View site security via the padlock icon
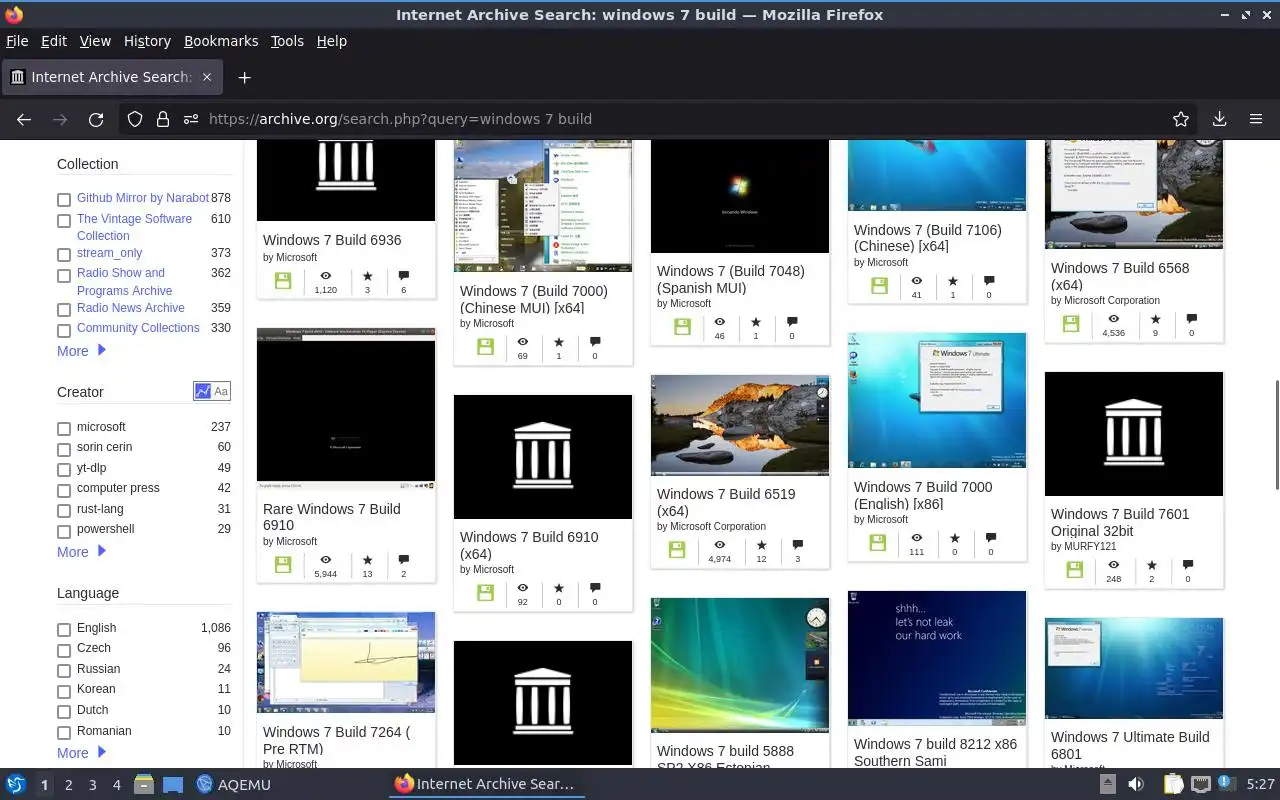 (x=162, y=119)
